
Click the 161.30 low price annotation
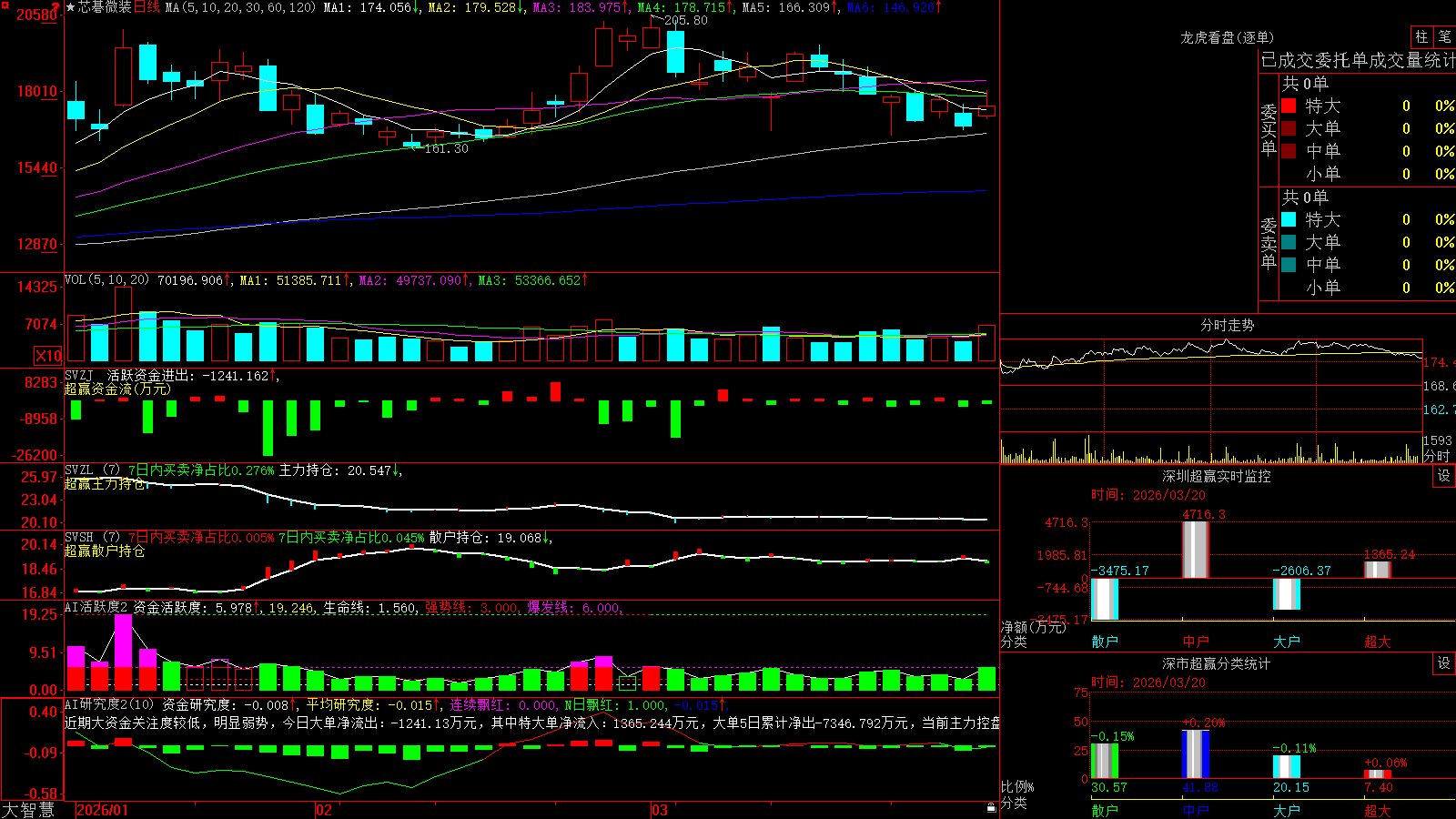point(446,148)
